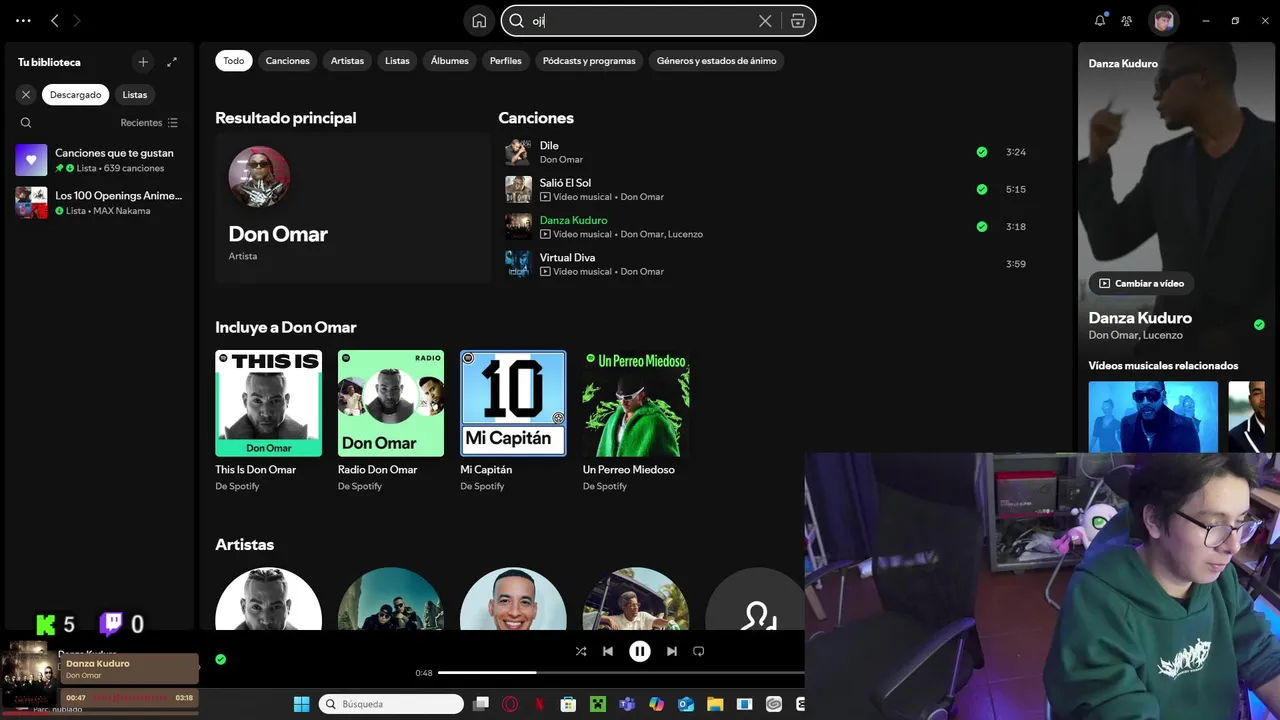The image size is (1280, 720).
Task: Click the Dile album thumbnail
Action: 518,152
